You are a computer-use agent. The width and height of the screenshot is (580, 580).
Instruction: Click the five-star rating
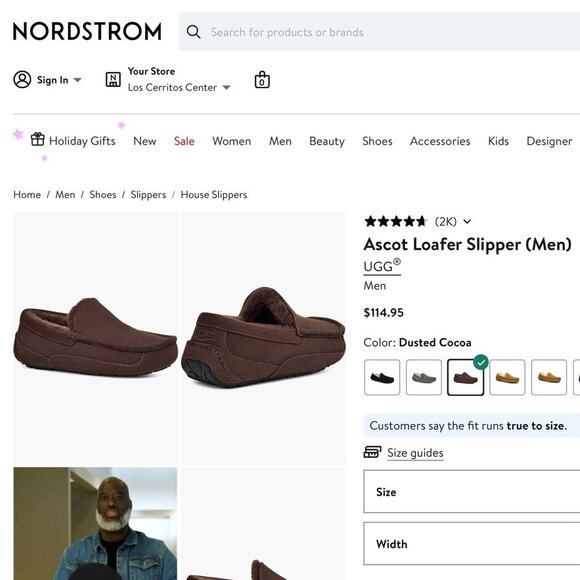pos(396,222)
